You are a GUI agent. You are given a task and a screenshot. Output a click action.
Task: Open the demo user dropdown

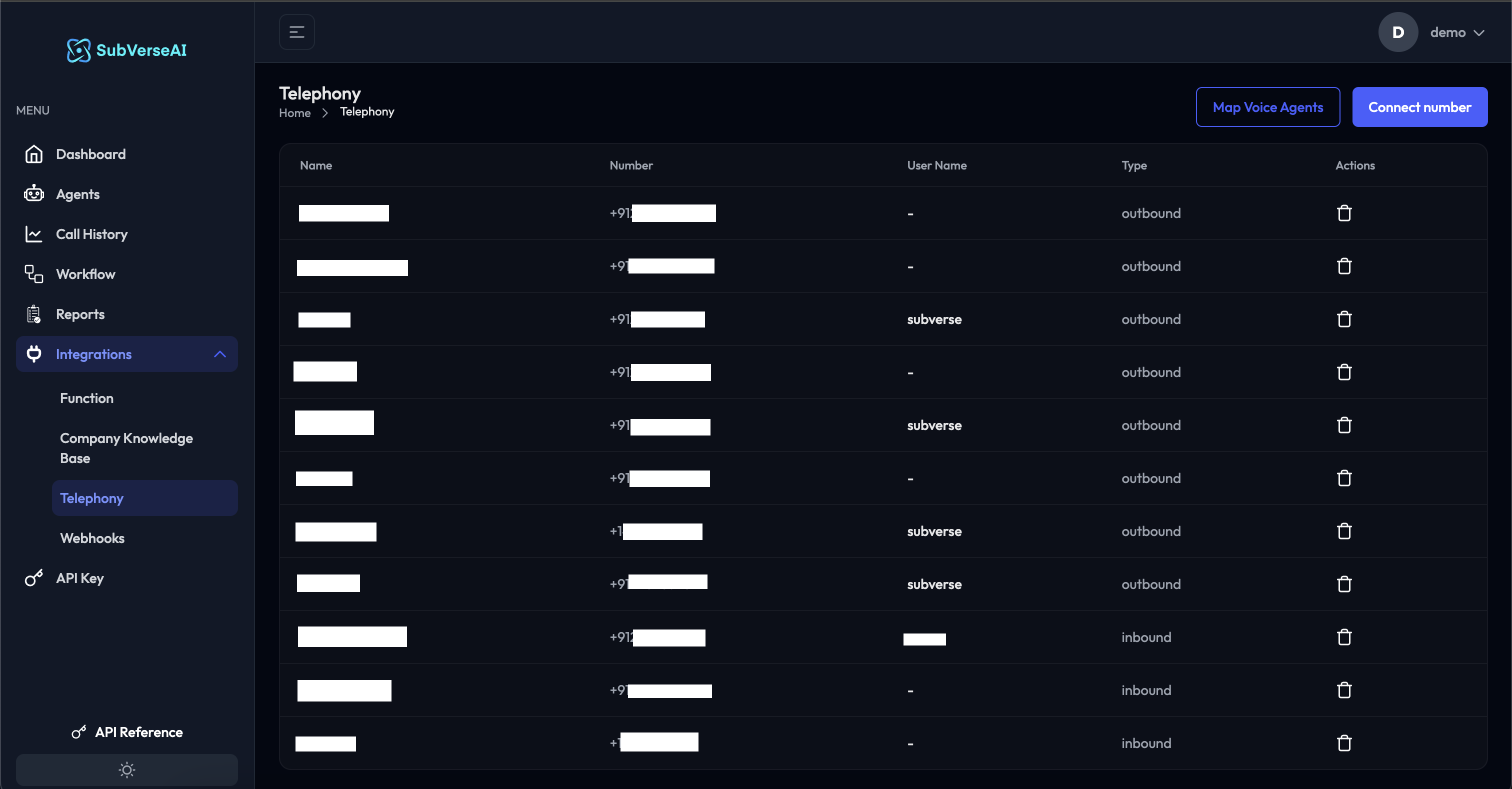tap(1457, 32)
